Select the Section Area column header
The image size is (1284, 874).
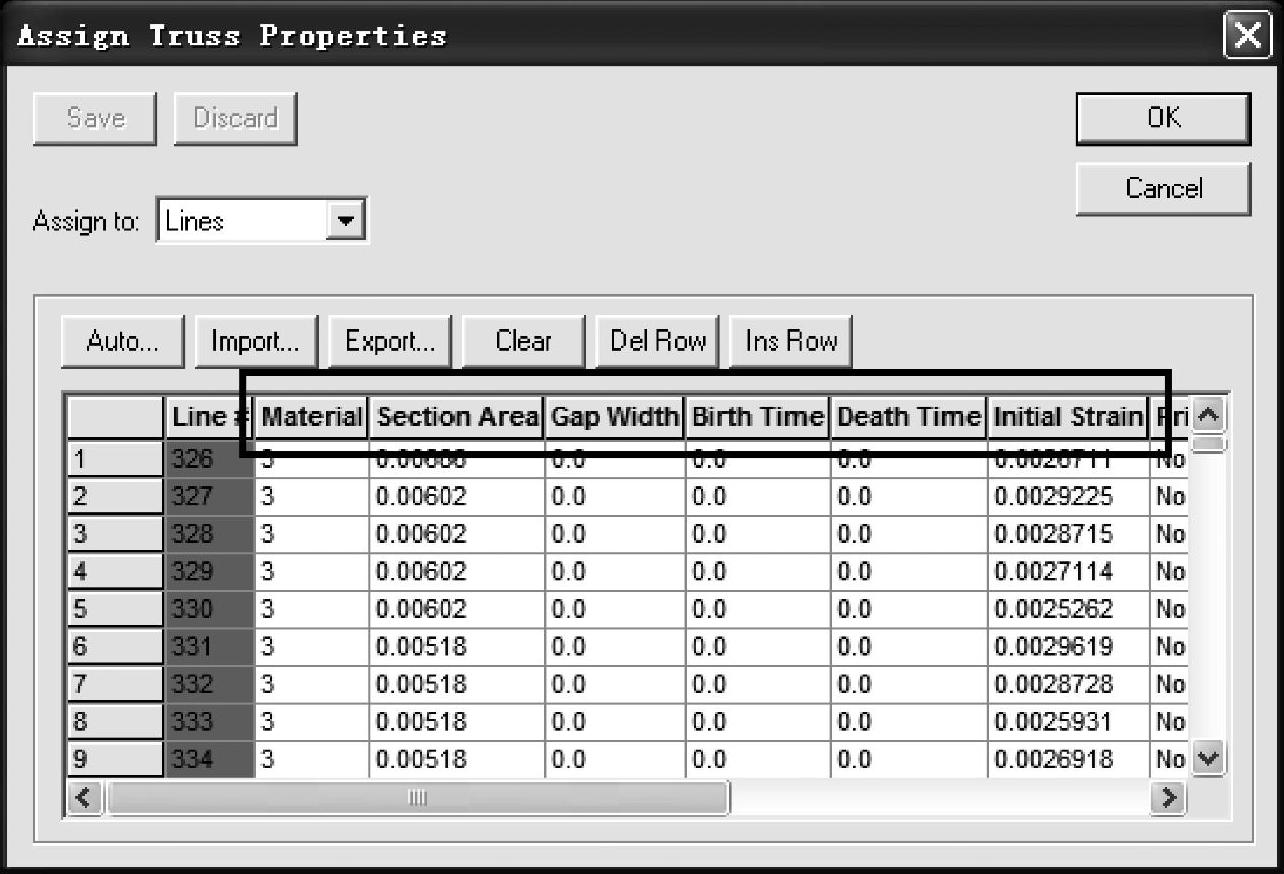click(x=457, y=417)
